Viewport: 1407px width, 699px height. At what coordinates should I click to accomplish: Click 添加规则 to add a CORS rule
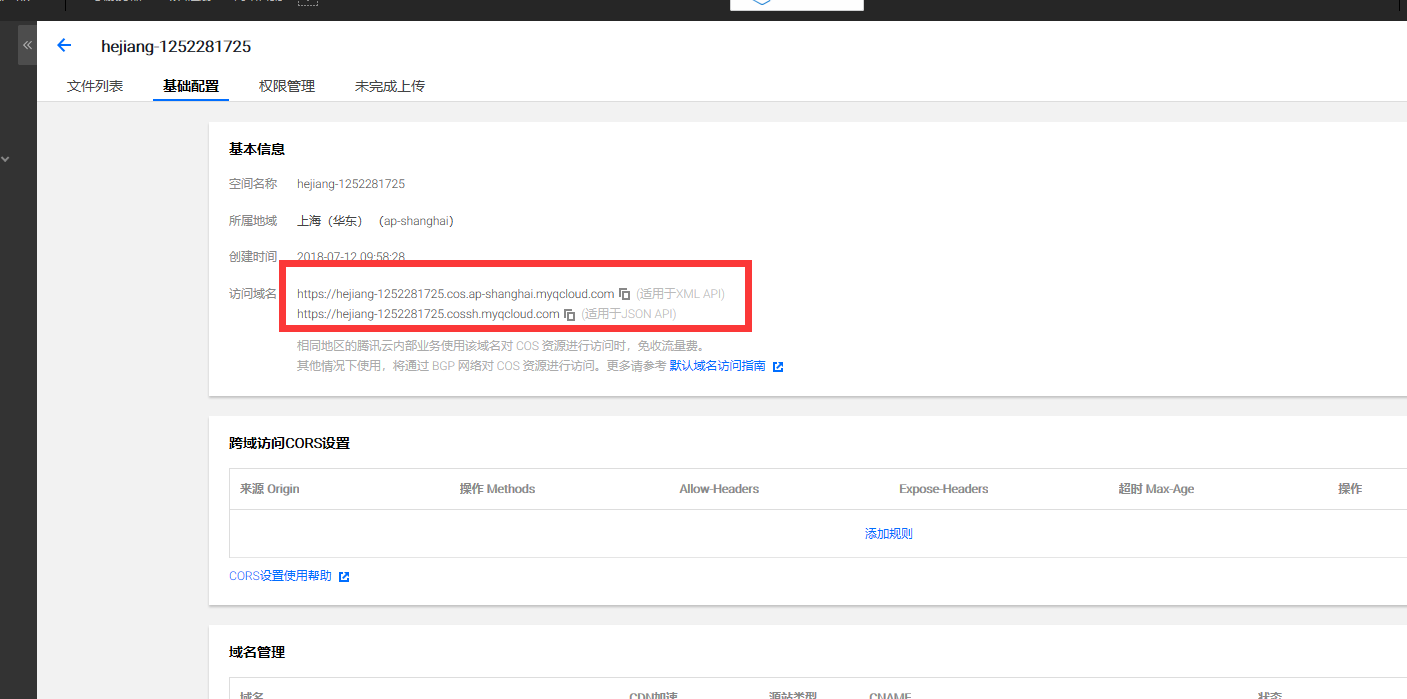pos(888,534)
